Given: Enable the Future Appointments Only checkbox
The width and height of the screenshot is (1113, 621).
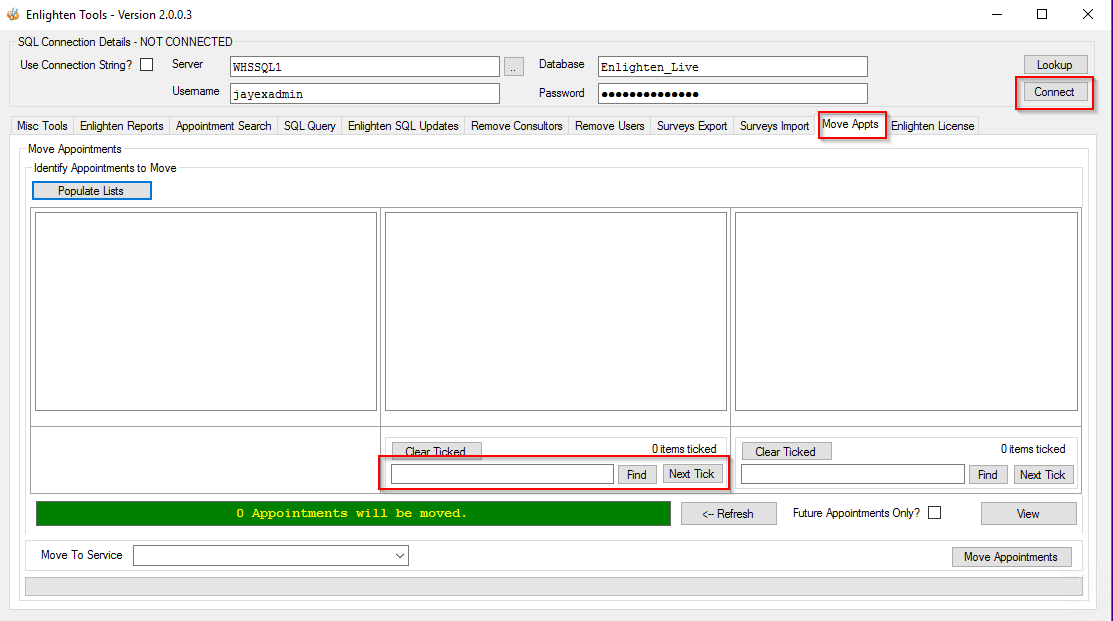Looking at the screenshot, I should pos(935,512).
